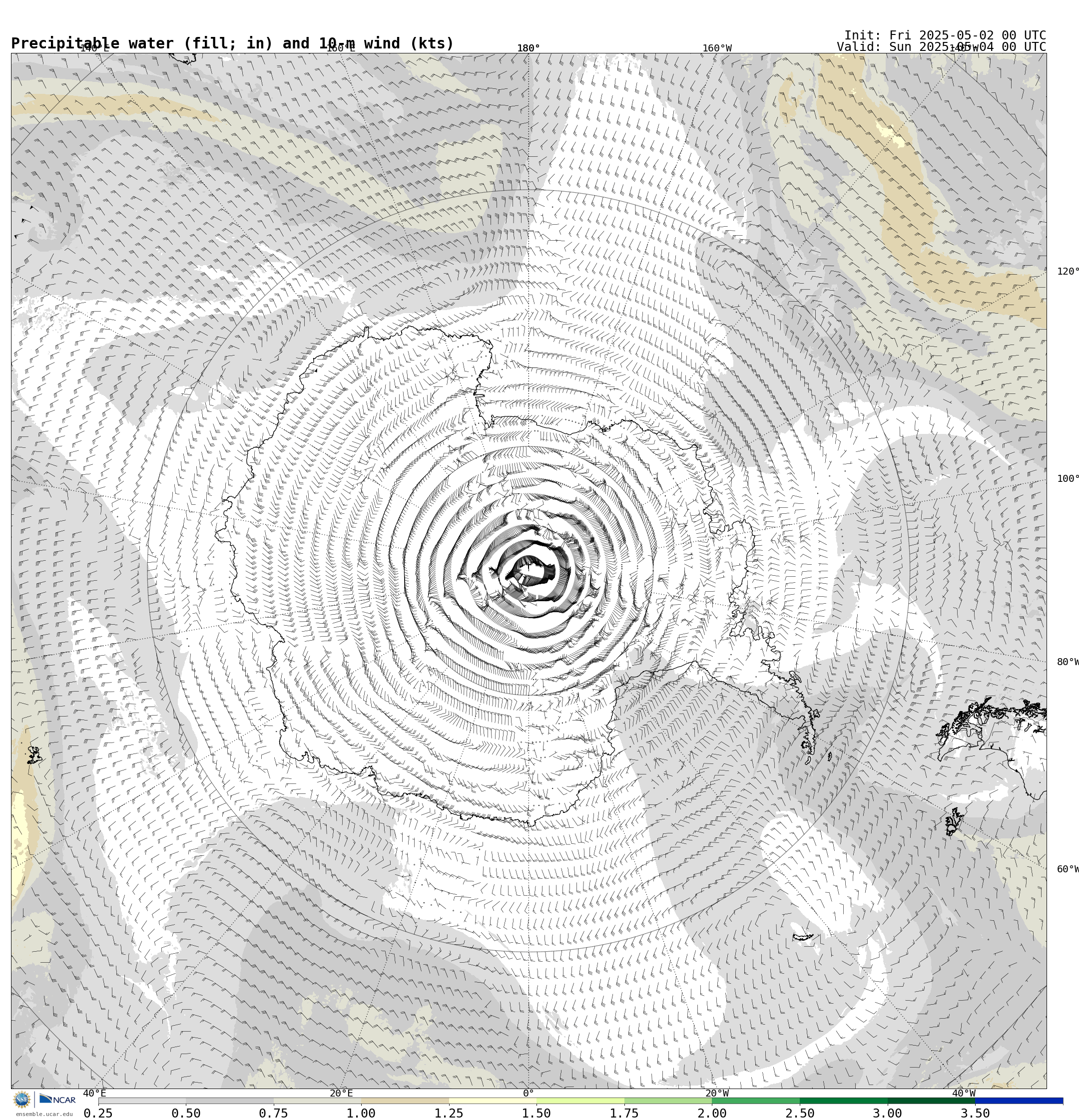Click the 100° longitude label on right

pos(1068,479)
